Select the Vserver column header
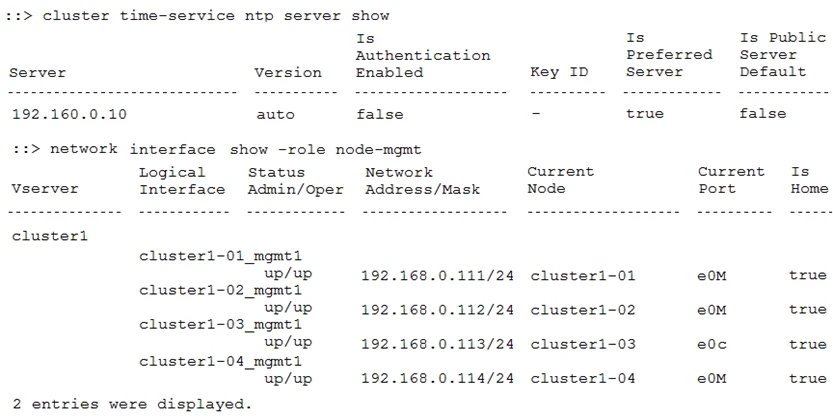The width and height of the screenshot is (833, 416). (x=44, y=189)
